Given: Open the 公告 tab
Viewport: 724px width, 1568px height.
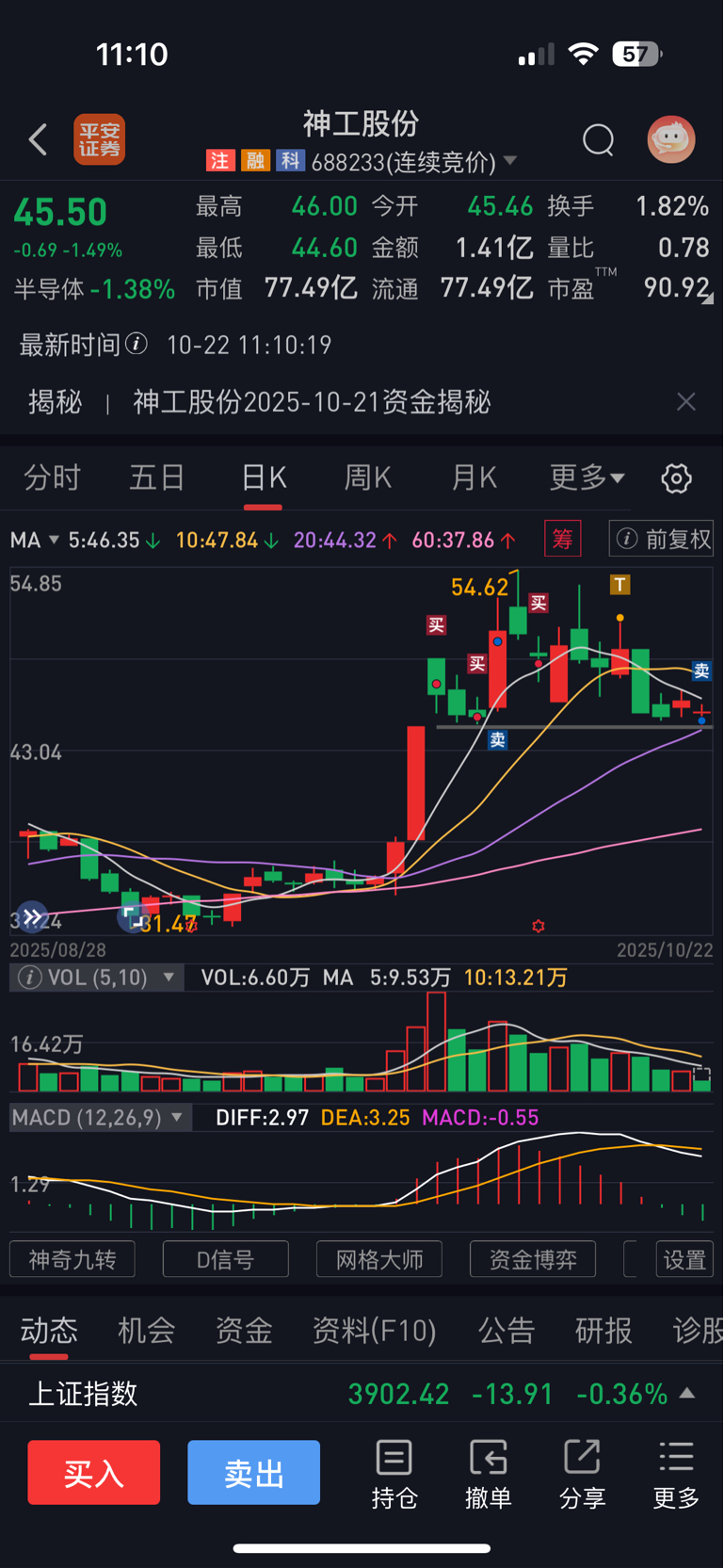Looking at the screenshot, I should 507,1331.
